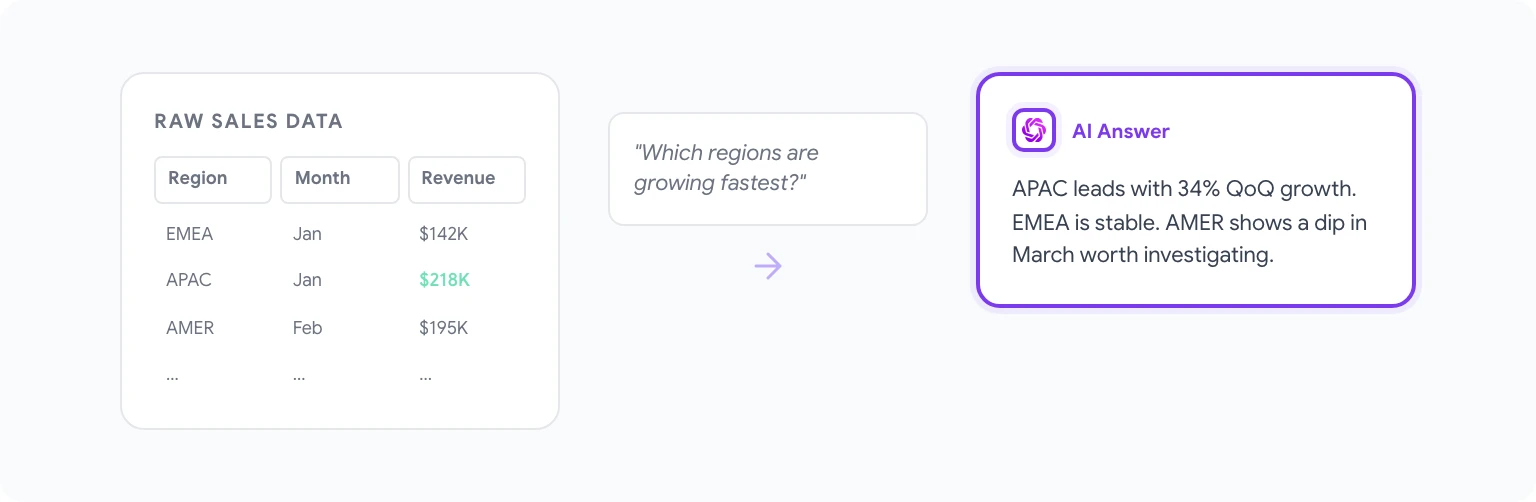Click the Feb month cell

tap(308, 327)
